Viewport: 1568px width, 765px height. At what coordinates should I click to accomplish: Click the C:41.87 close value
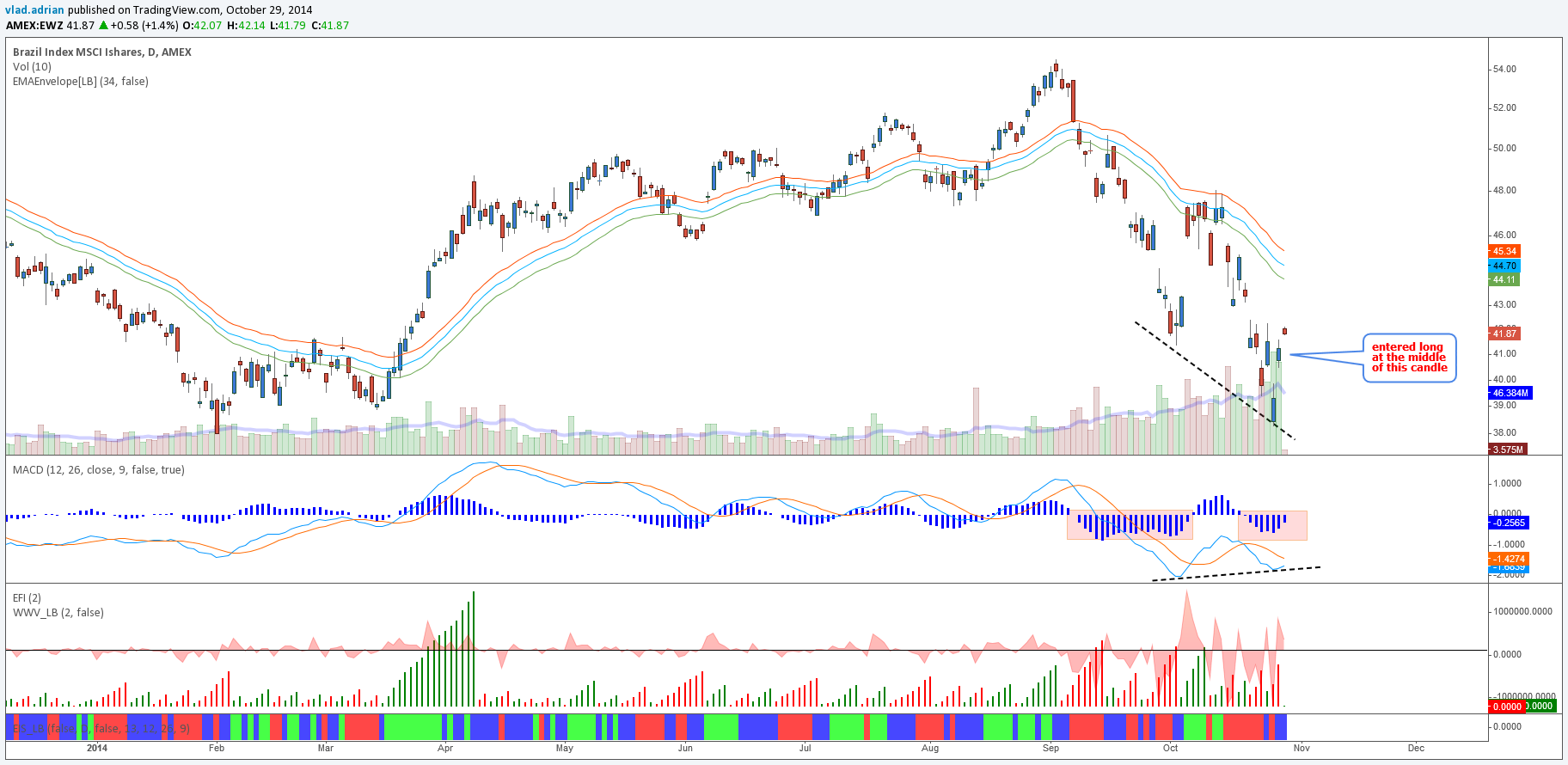(x=329, y=26)
